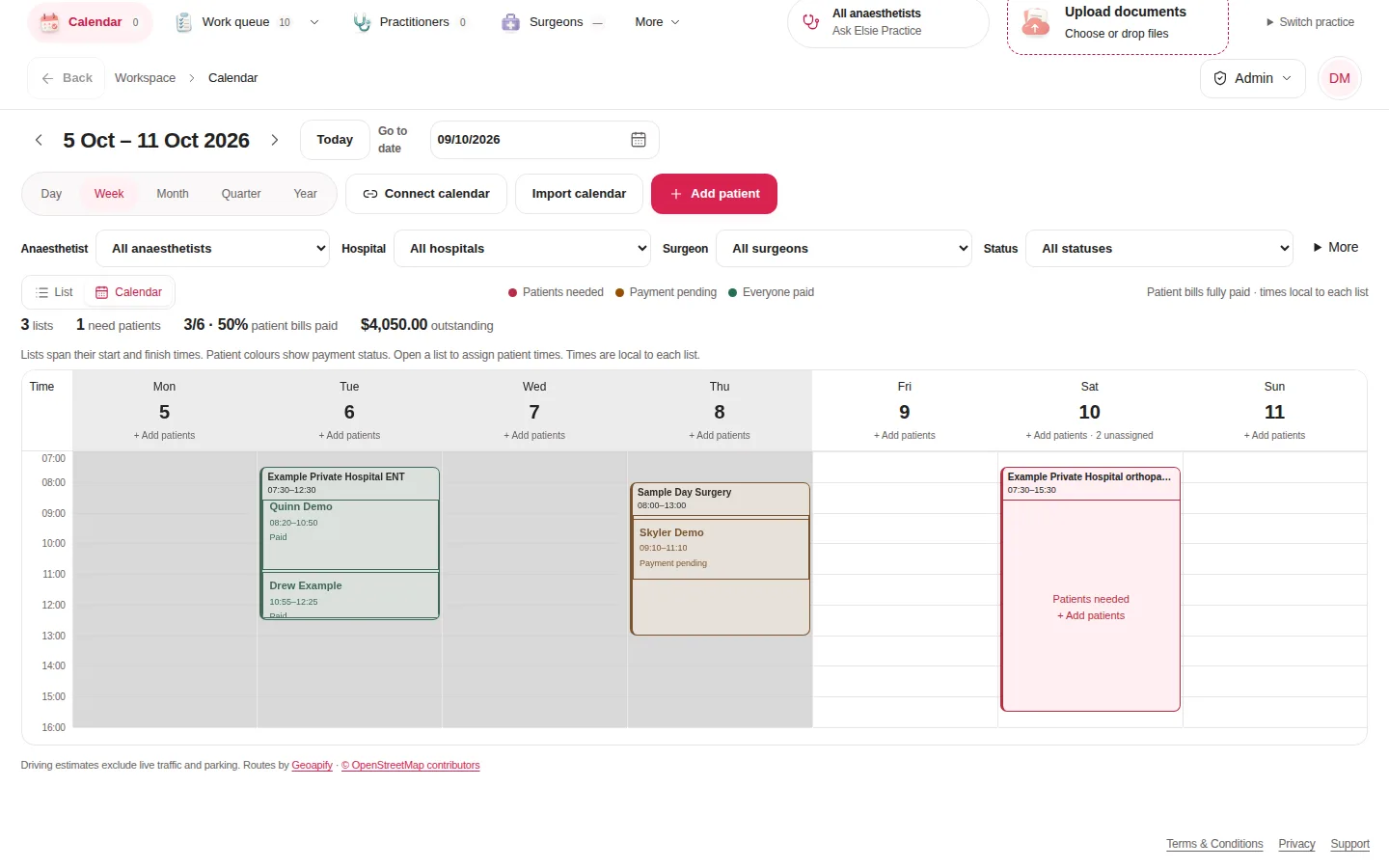Select the Year view tab
Screen dimensions: 1389x868
point(305,194)
